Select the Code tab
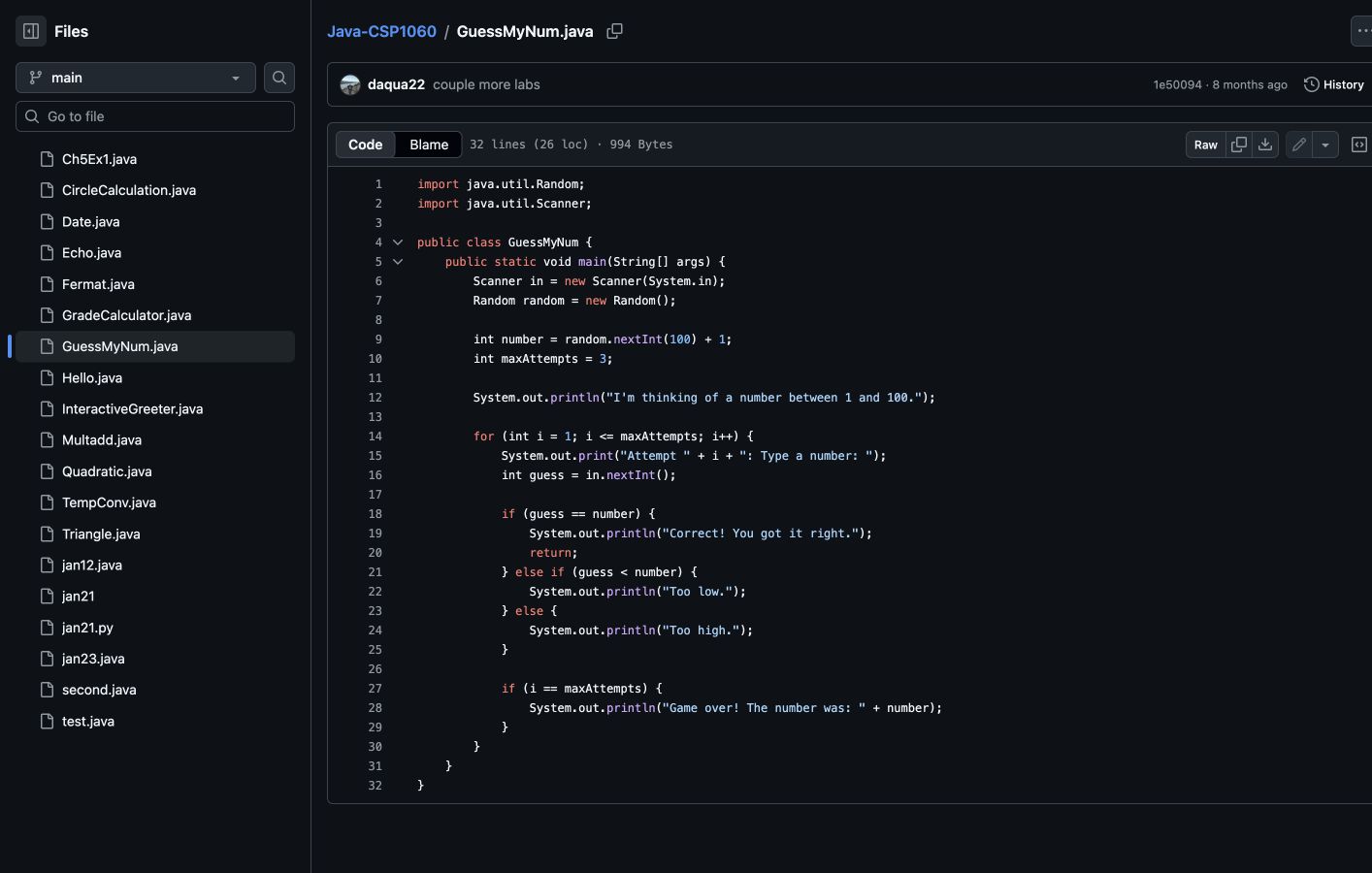Screen dimensions: 1372x873 366,145
